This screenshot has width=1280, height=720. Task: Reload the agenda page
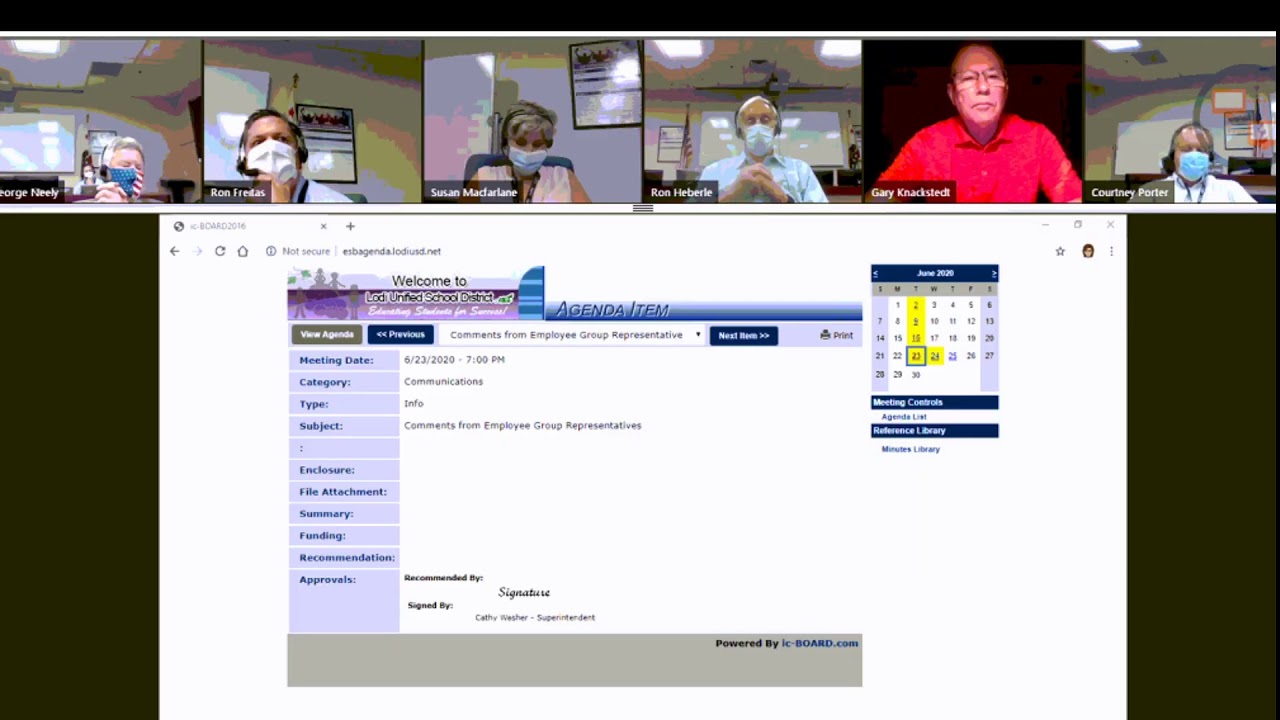click(x=220, y=251)
